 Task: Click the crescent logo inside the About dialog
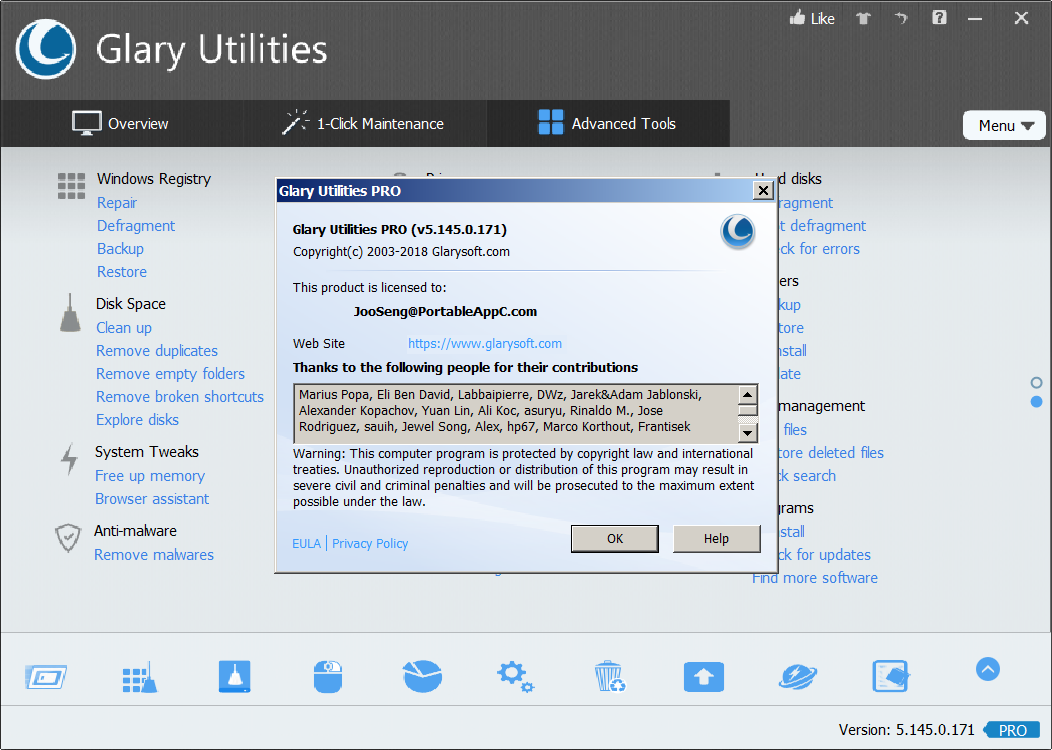pos(738,231)
